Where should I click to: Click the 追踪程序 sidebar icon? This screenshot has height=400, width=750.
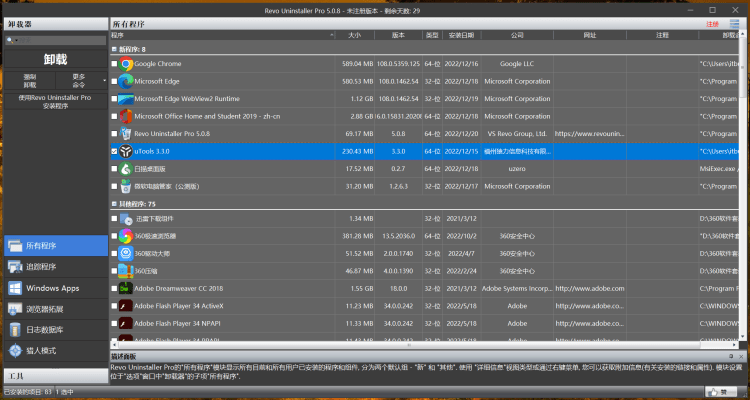click(15, 267)
